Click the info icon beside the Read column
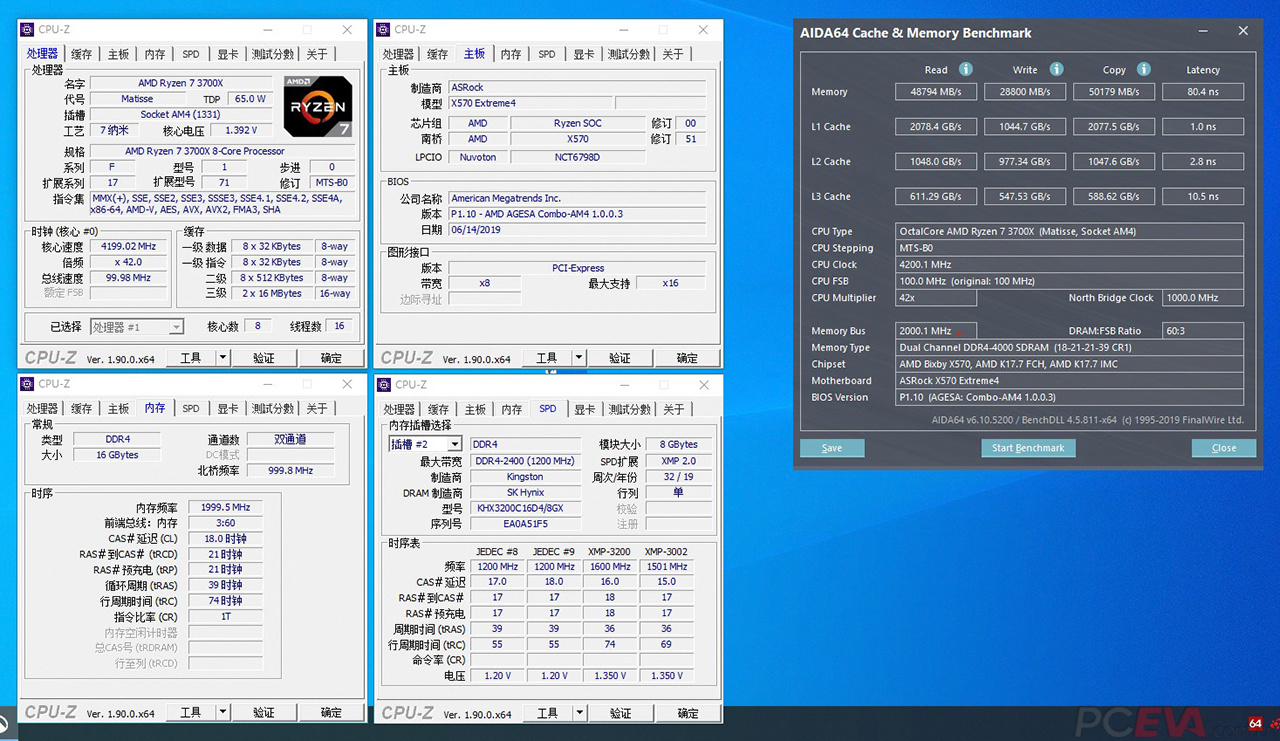 click(x=965, y=69)
